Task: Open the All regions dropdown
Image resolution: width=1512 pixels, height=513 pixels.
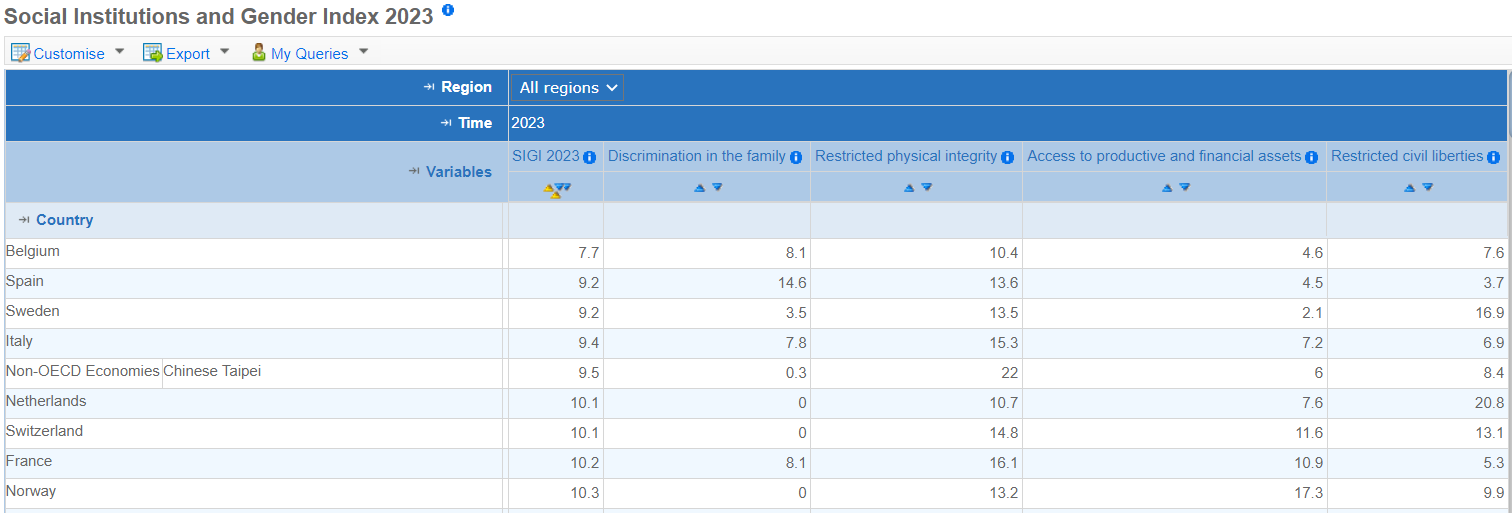Action: coord(568,88)
